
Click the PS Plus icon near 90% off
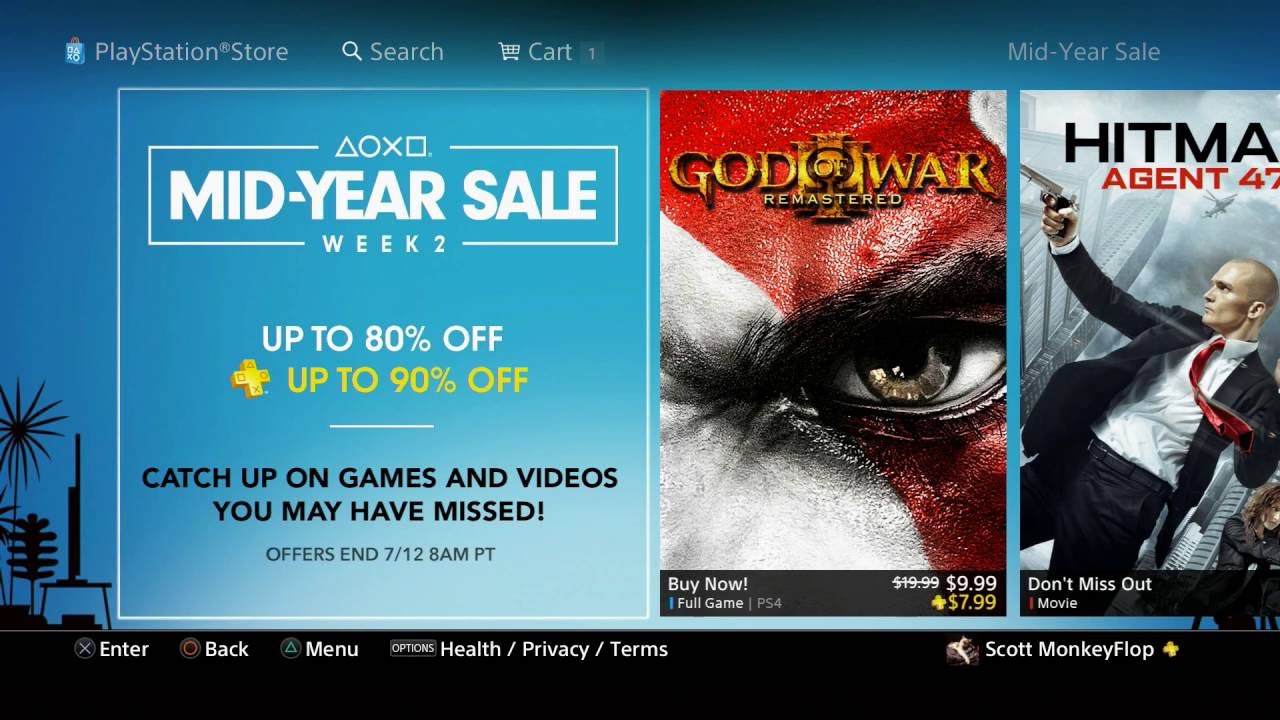click(250, 380)
